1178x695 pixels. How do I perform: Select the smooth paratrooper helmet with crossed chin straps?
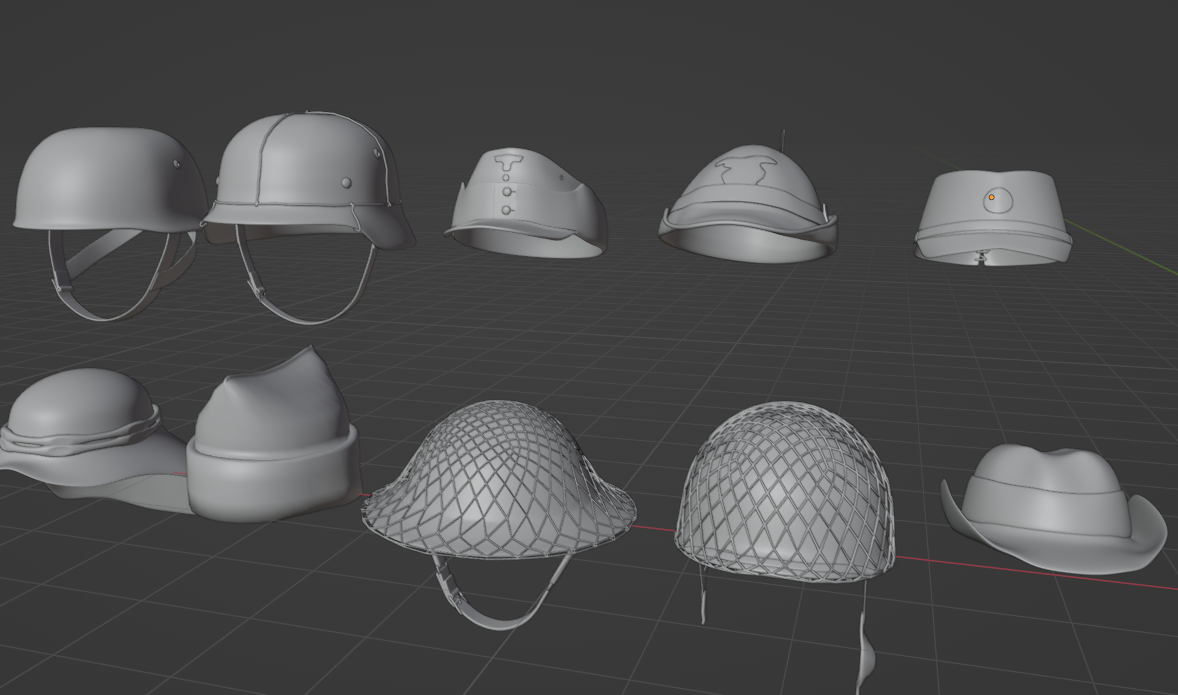pos(109,224)
